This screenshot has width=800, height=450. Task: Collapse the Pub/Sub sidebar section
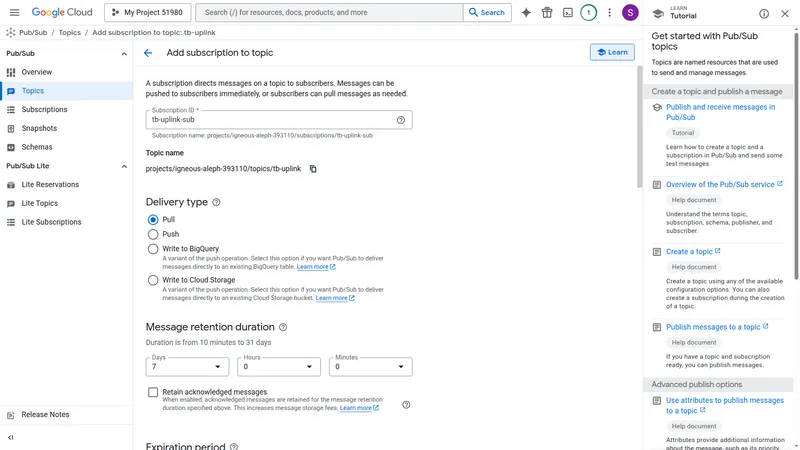[124, 54]
